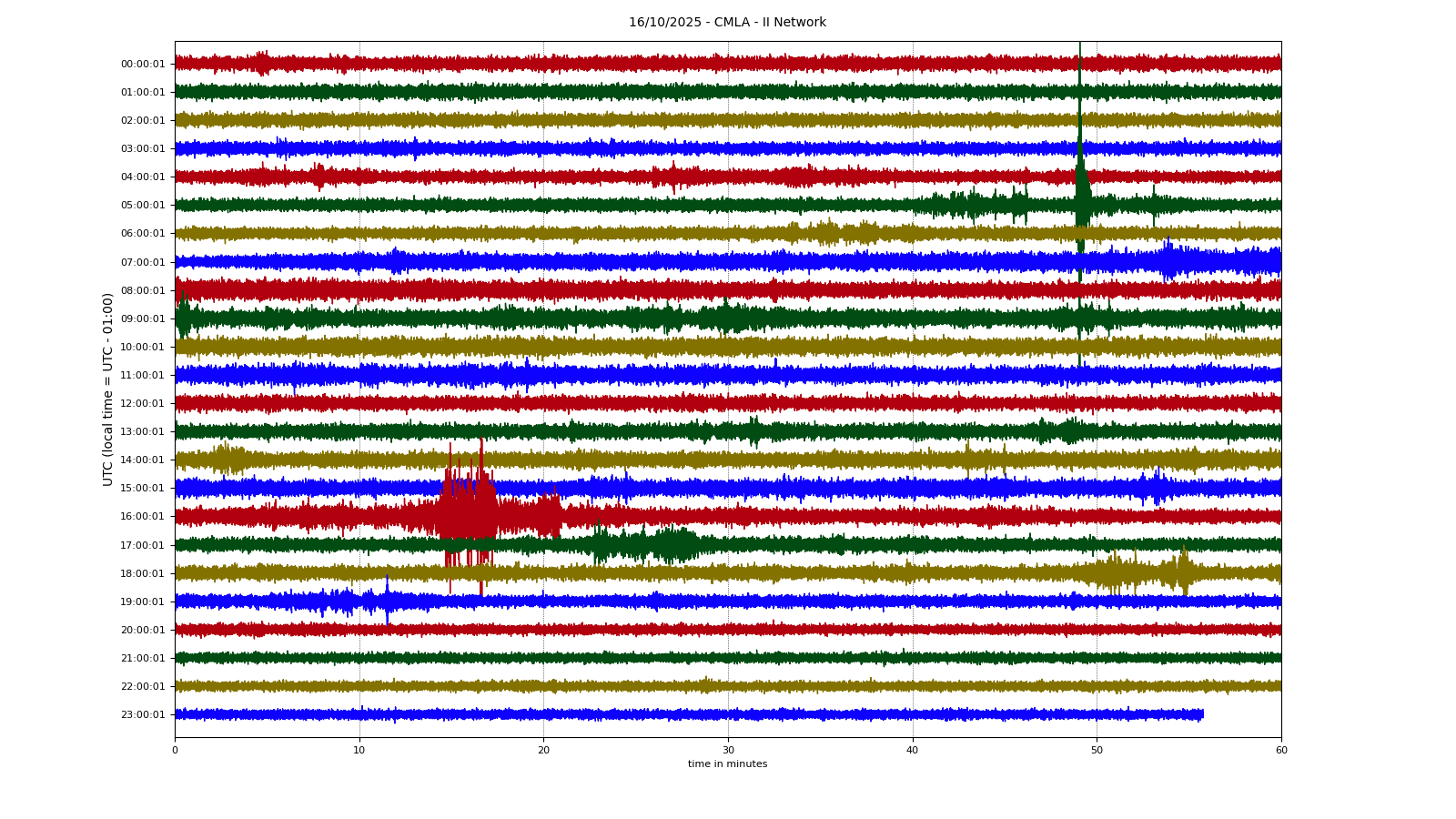Click the x-axis tick labeled 10
The image size is (1456, 819).
[x=359, y=751]
